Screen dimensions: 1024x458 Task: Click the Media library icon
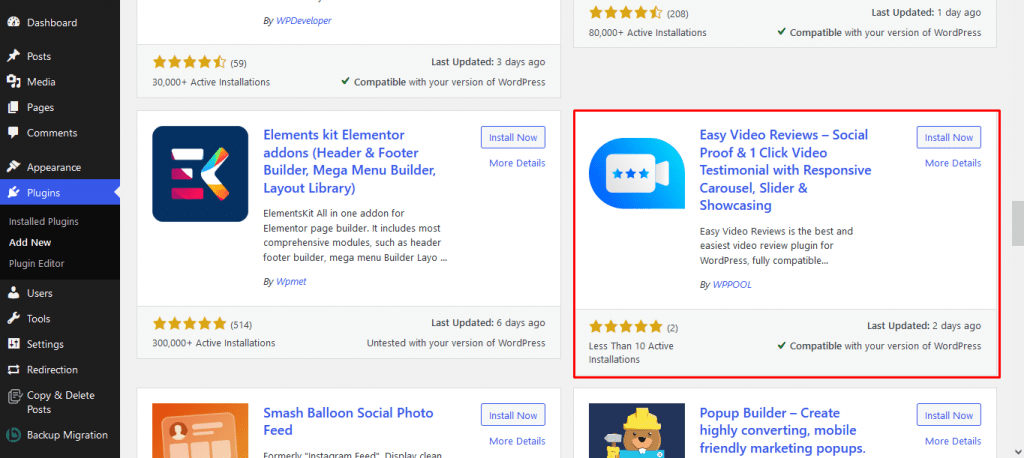13,82
